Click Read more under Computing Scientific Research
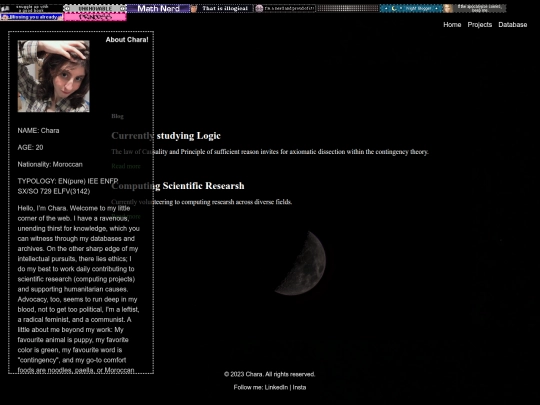The height and width of the screenshot is (405, 540). 126,216
